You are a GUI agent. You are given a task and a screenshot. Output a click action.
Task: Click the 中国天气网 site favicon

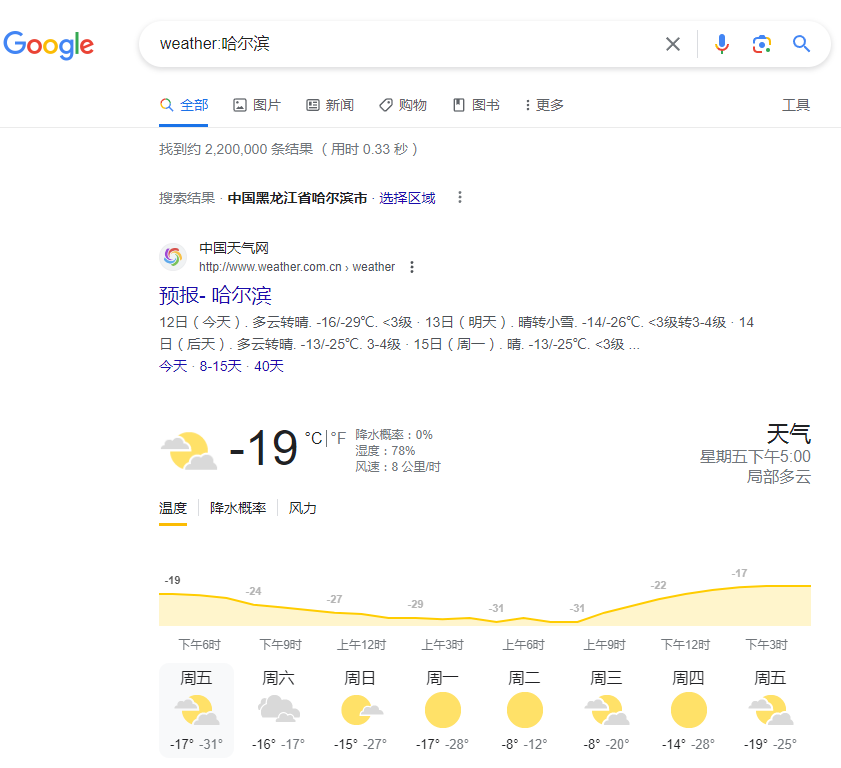pos(173,257)
